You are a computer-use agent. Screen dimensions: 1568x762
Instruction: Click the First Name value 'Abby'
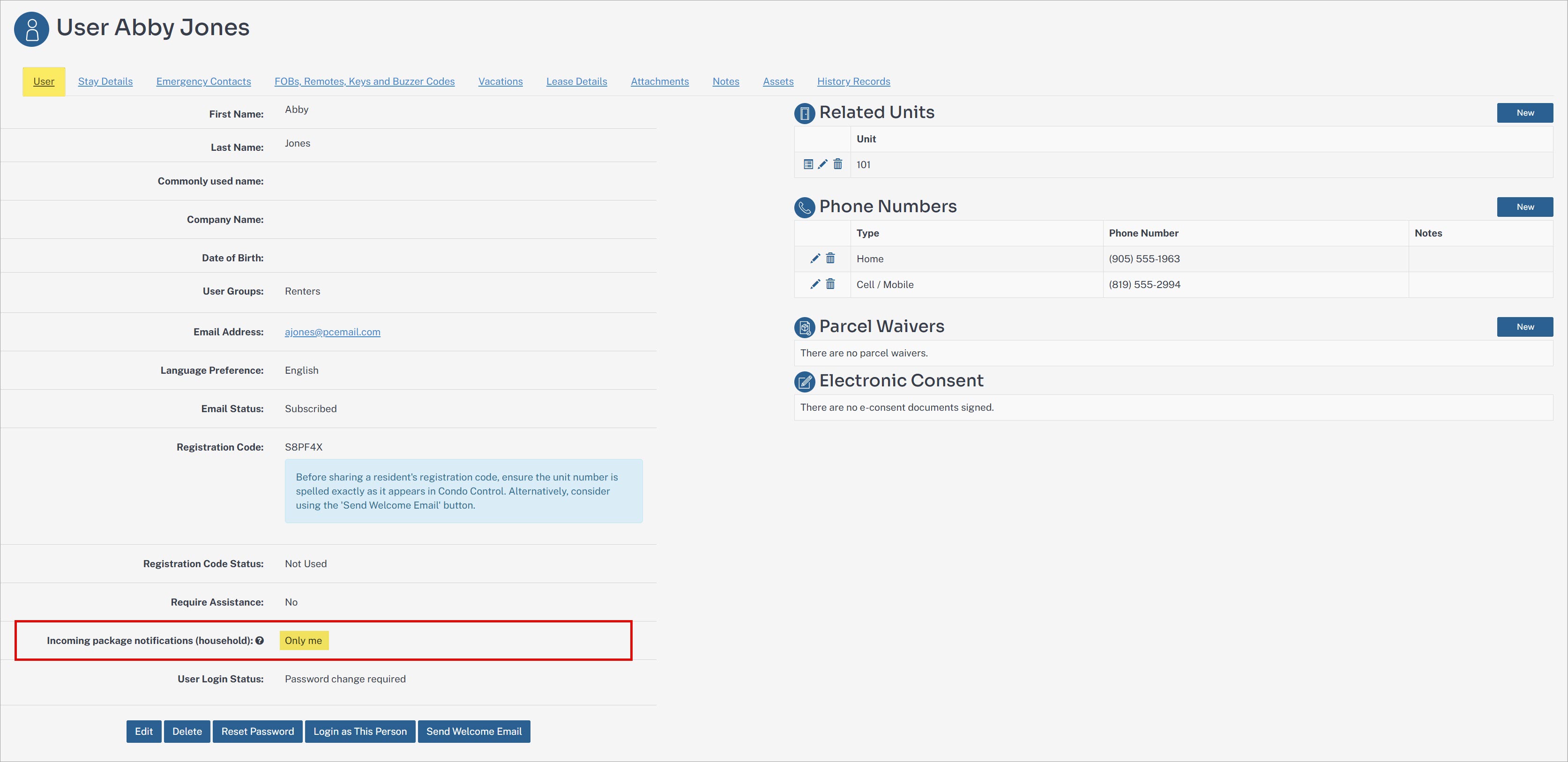[297, 110]
